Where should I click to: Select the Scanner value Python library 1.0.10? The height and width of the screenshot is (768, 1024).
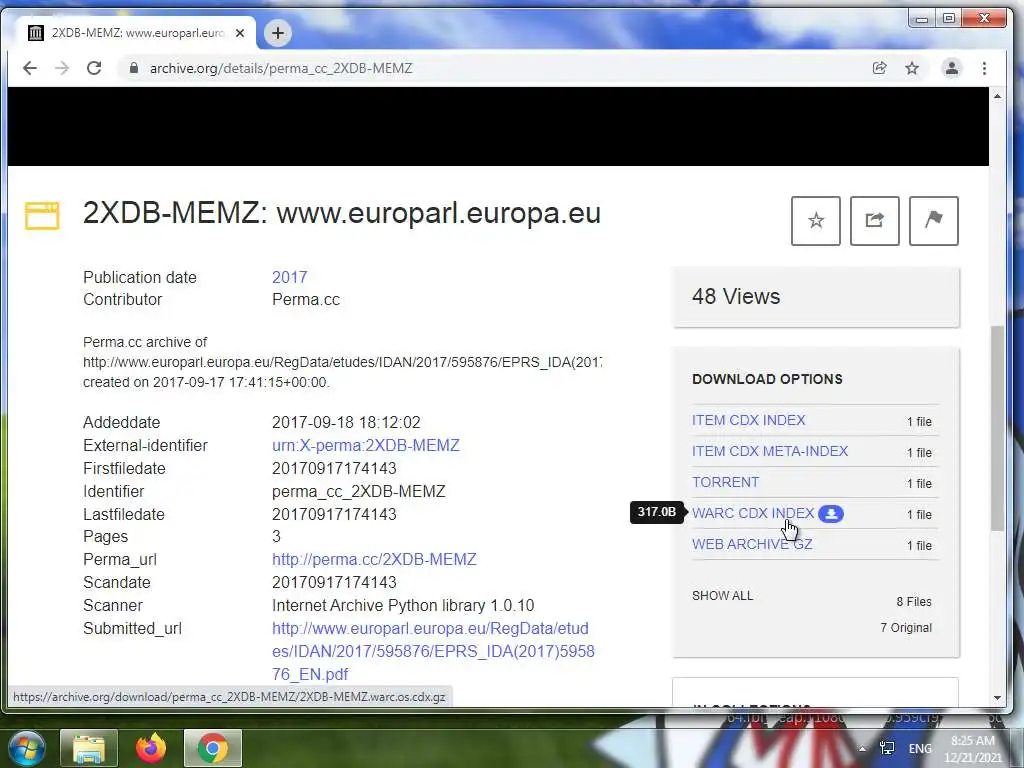(x=403, y=605)
